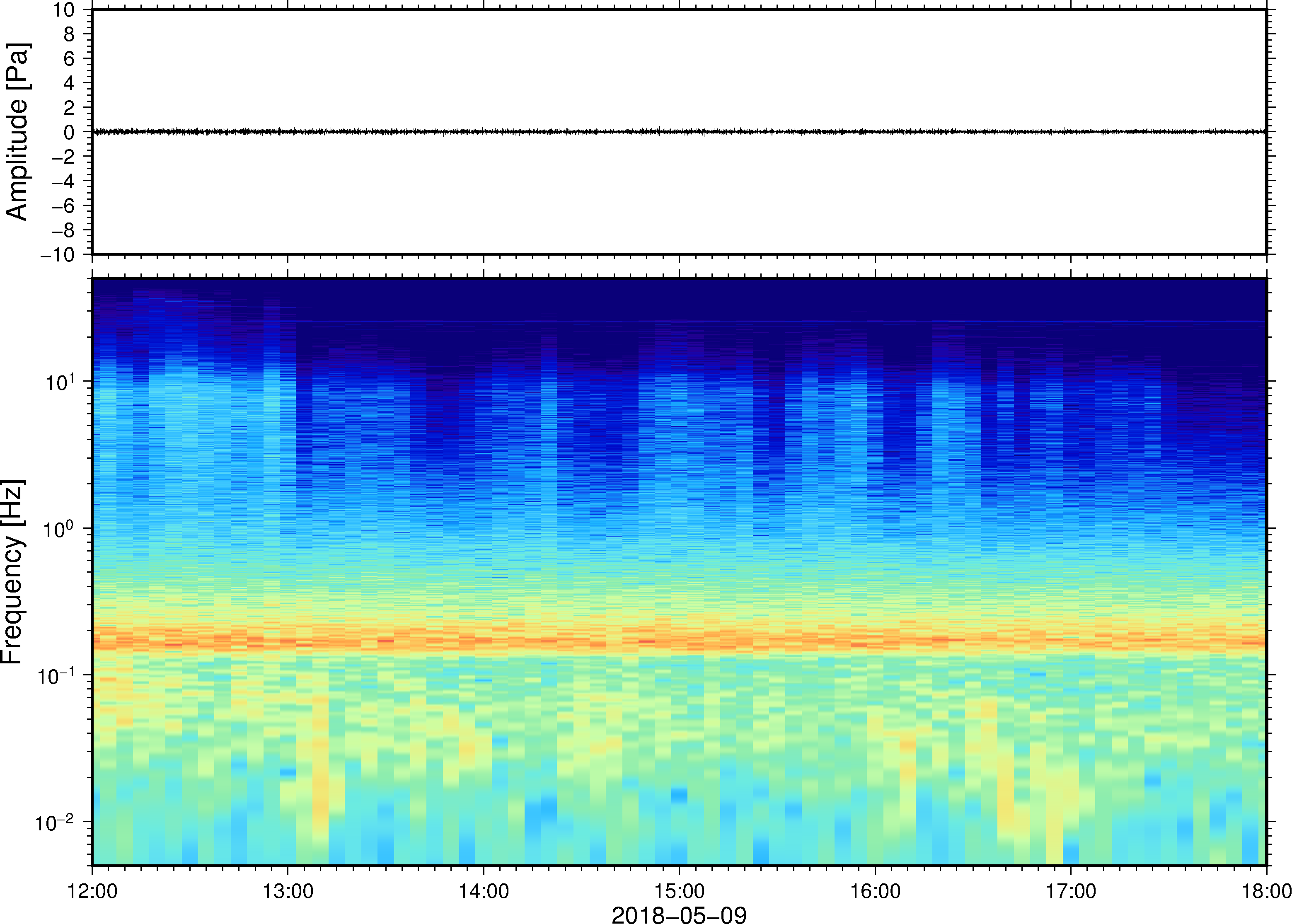Select the "18:00" time tick label
Image resolution: width=1292 pixels, height=924 pixels.
(x=1266, y=891)
